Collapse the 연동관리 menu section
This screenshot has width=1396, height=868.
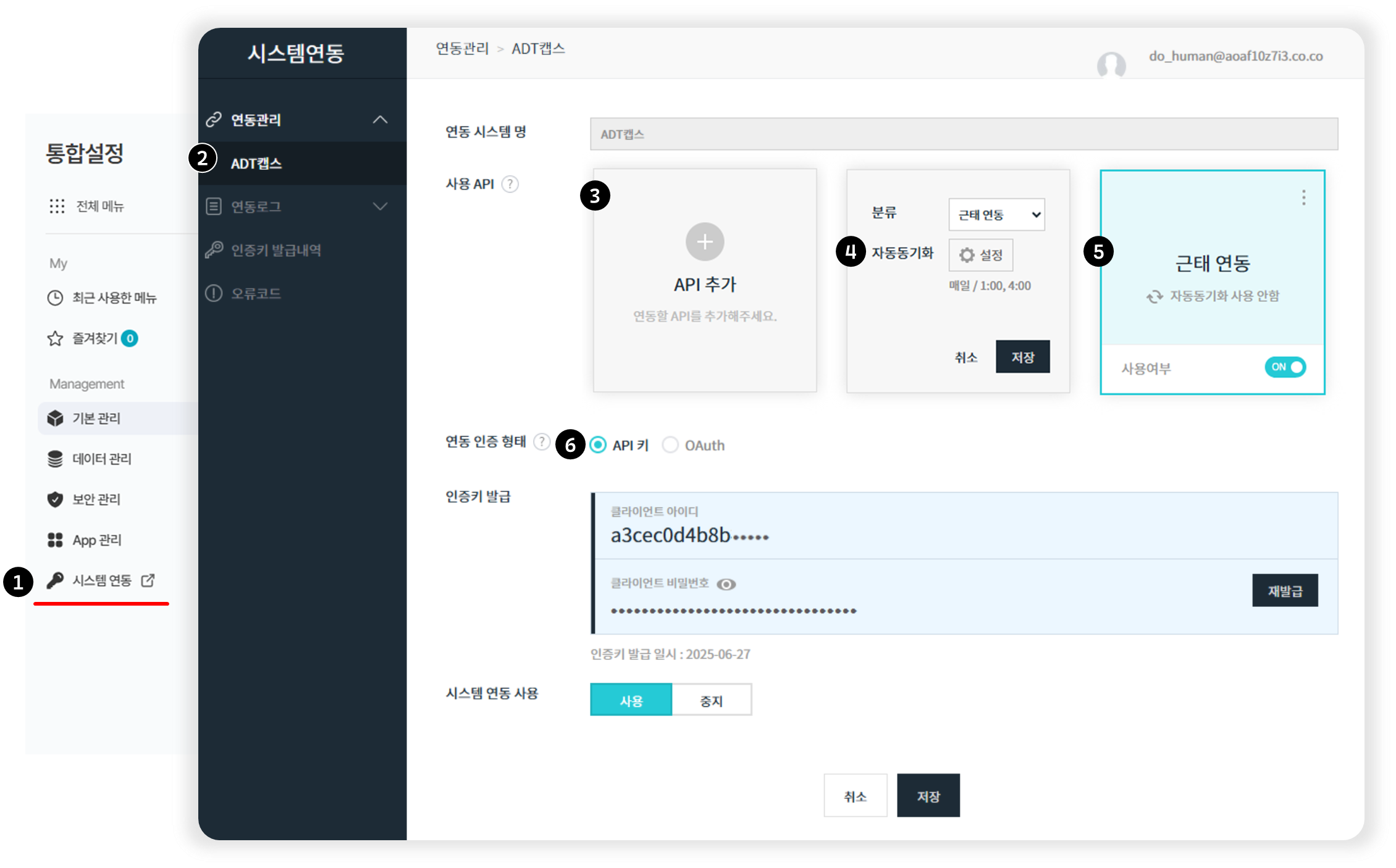tap(380, 120)
